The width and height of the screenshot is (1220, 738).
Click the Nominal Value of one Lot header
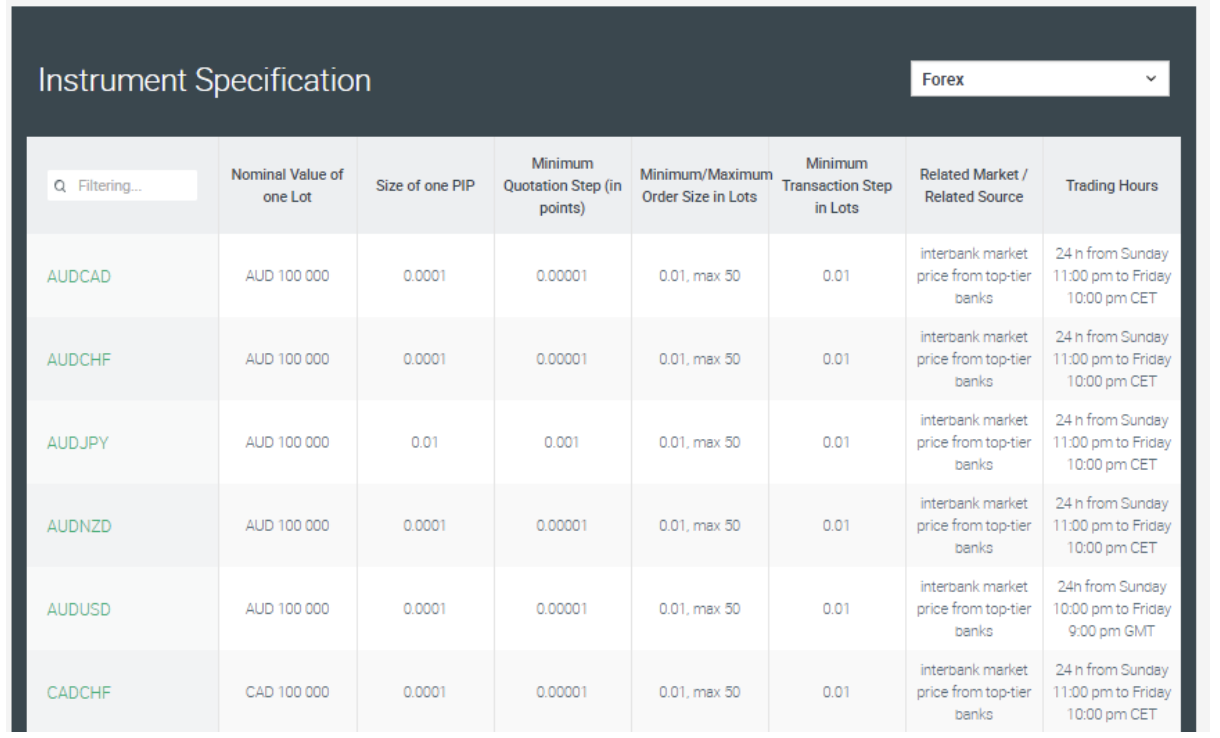tap(287, 186)
